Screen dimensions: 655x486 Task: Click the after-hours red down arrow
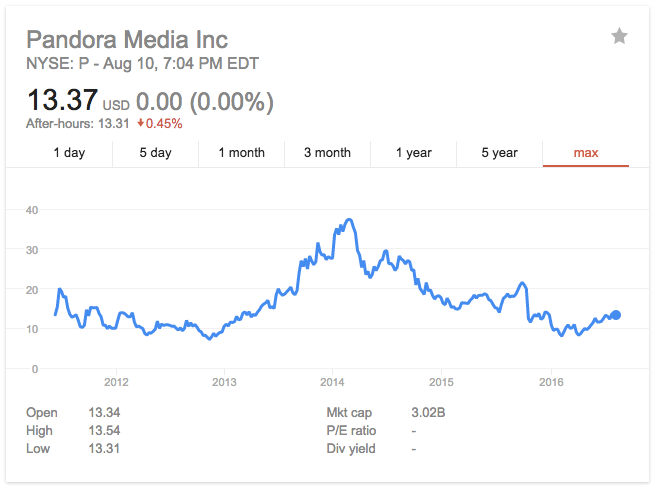(x=141, y=123)
